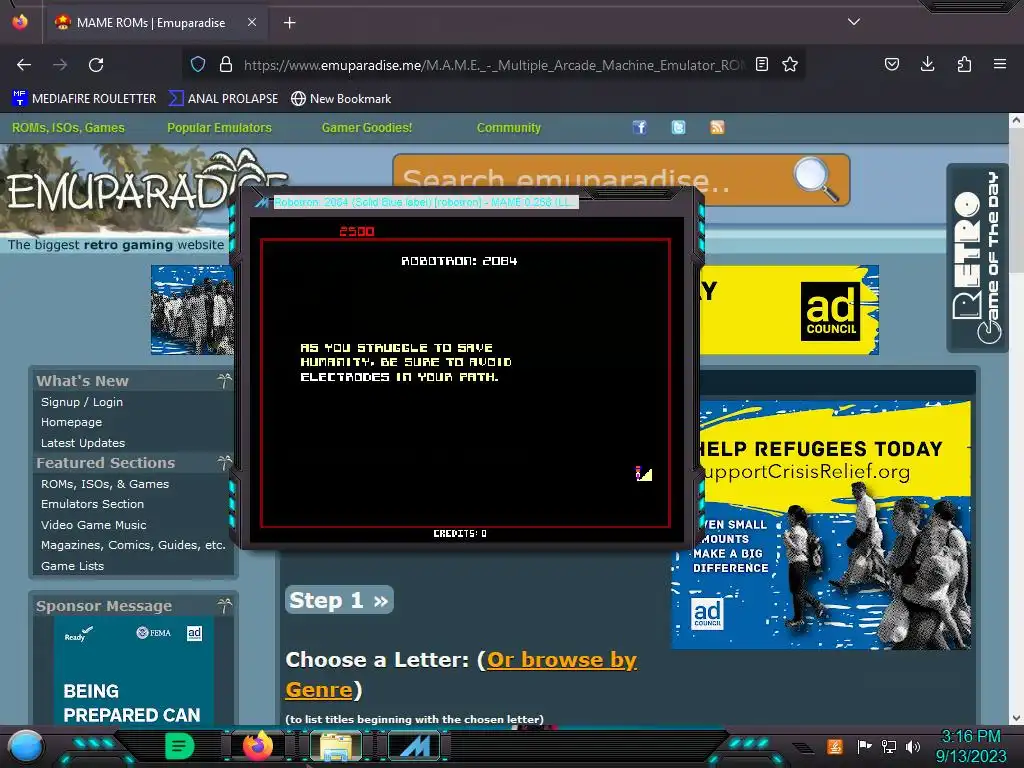The image size is (1024, 768).
Task: Click the magnifying glass search button
Action: 816,178
